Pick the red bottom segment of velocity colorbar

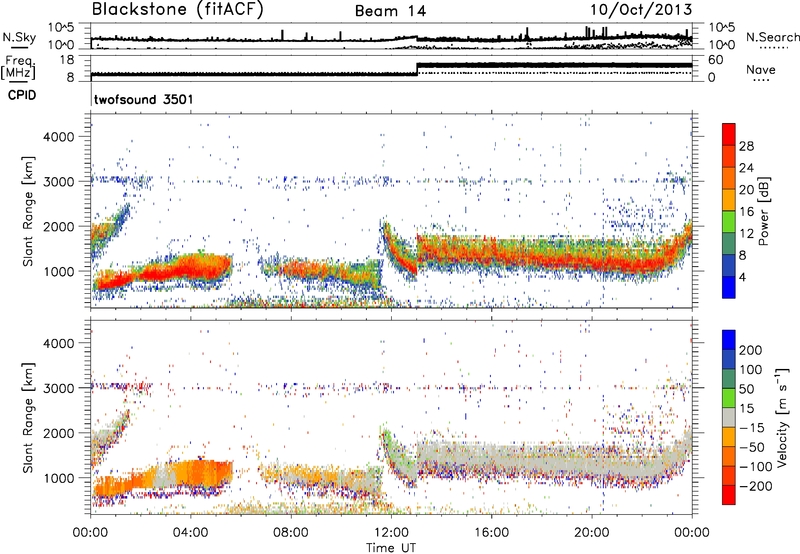[729, 495]
